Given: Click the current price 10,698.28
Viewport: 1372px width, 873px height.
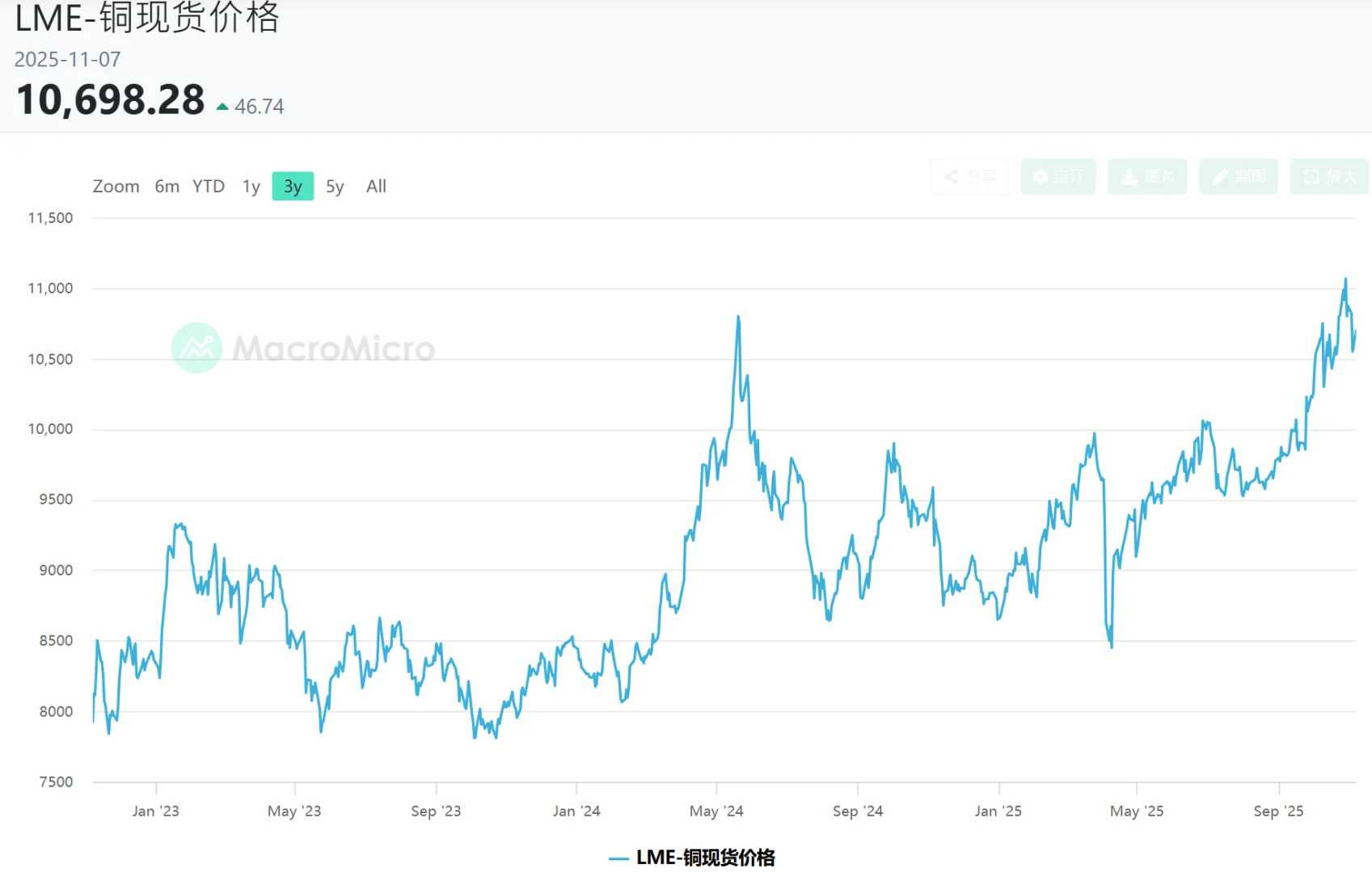Looking at the screenshot, I should 111,100.
